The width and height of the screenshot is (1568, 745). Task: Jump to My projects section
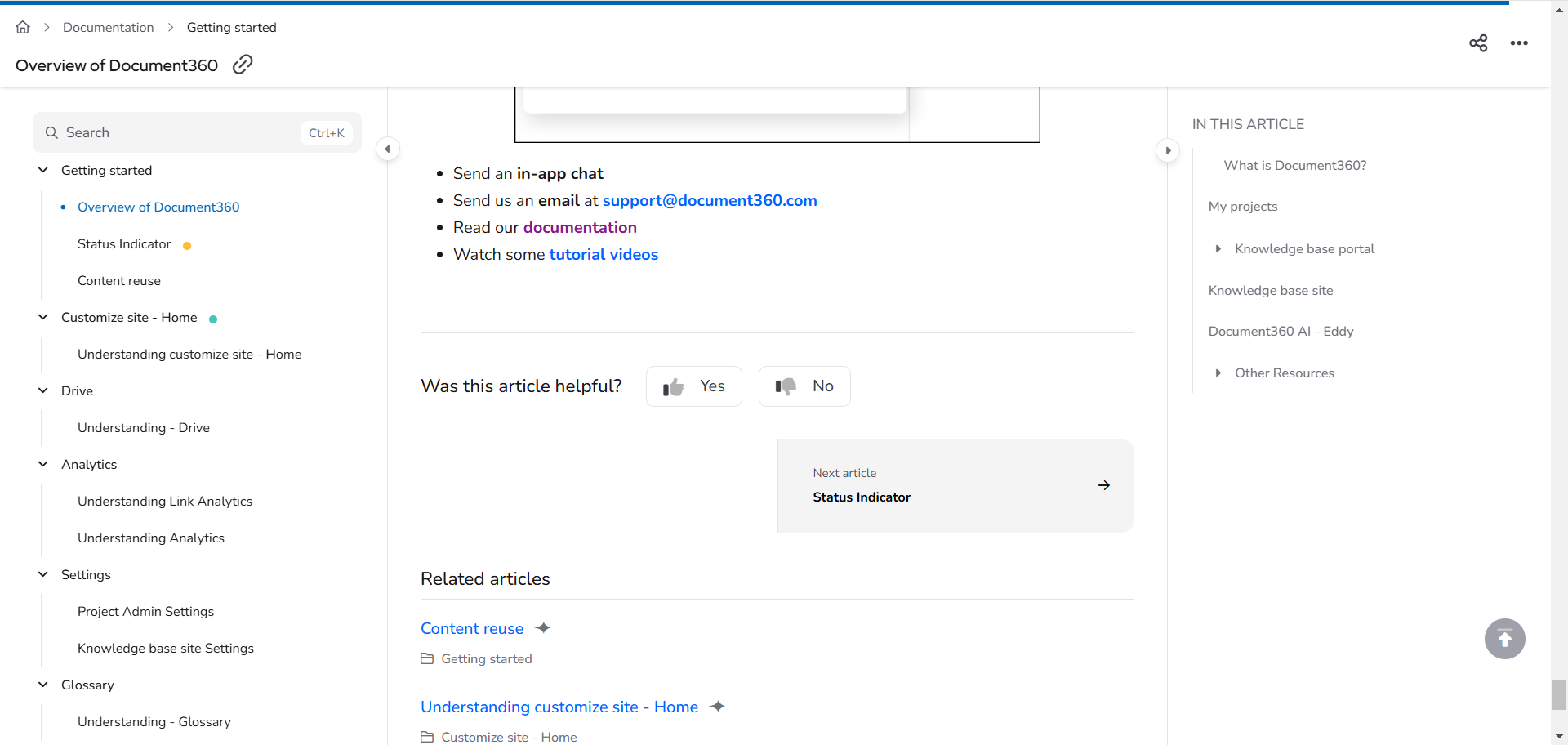pyautogui.click(x=1243, y=206)
